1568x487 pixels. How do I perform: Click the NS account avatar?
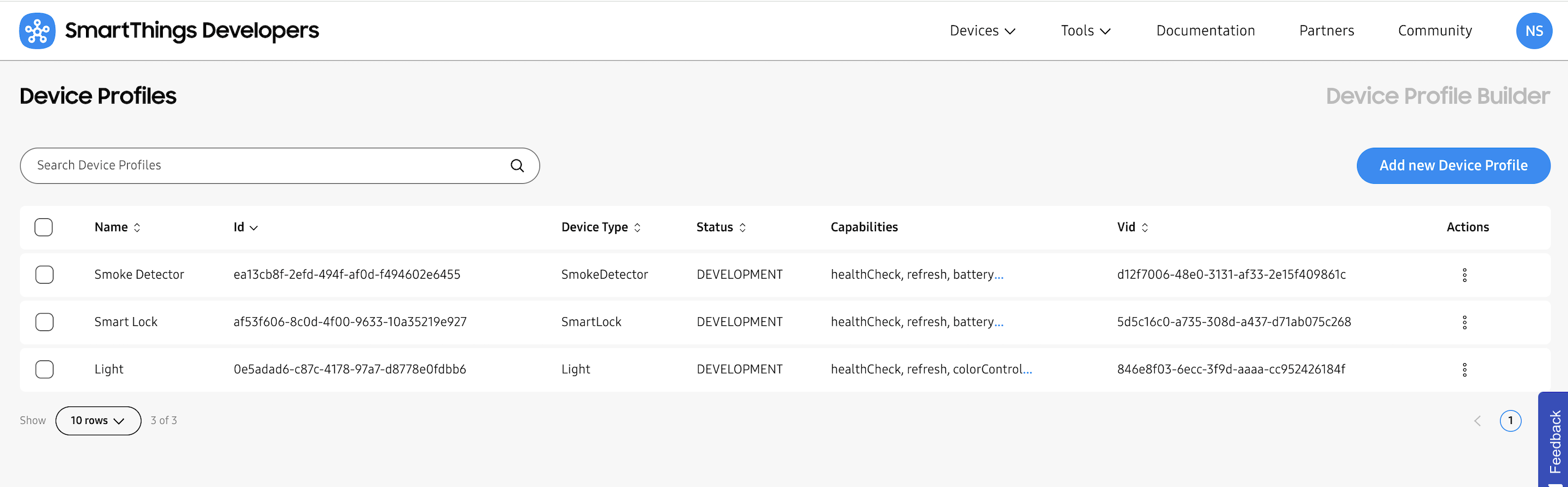[x=1534, y=30]
